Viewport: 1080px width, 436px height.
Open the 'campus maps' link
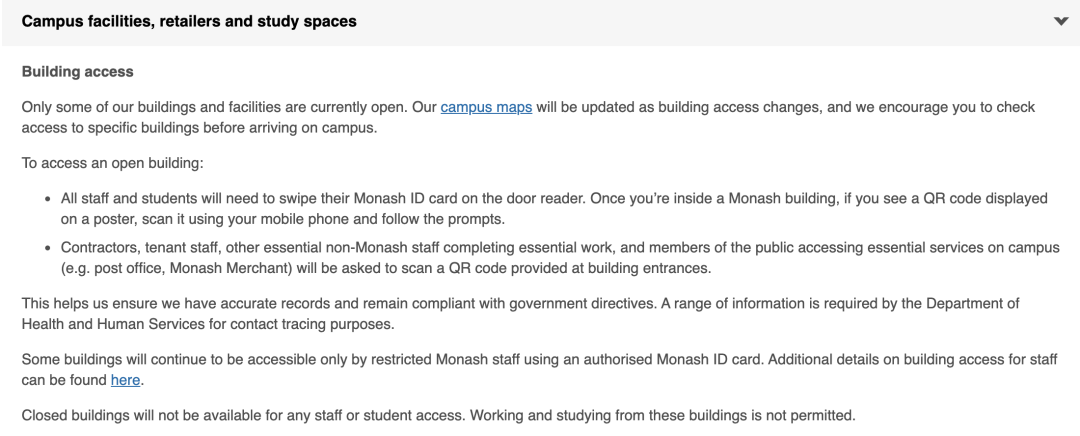point(486,107)
